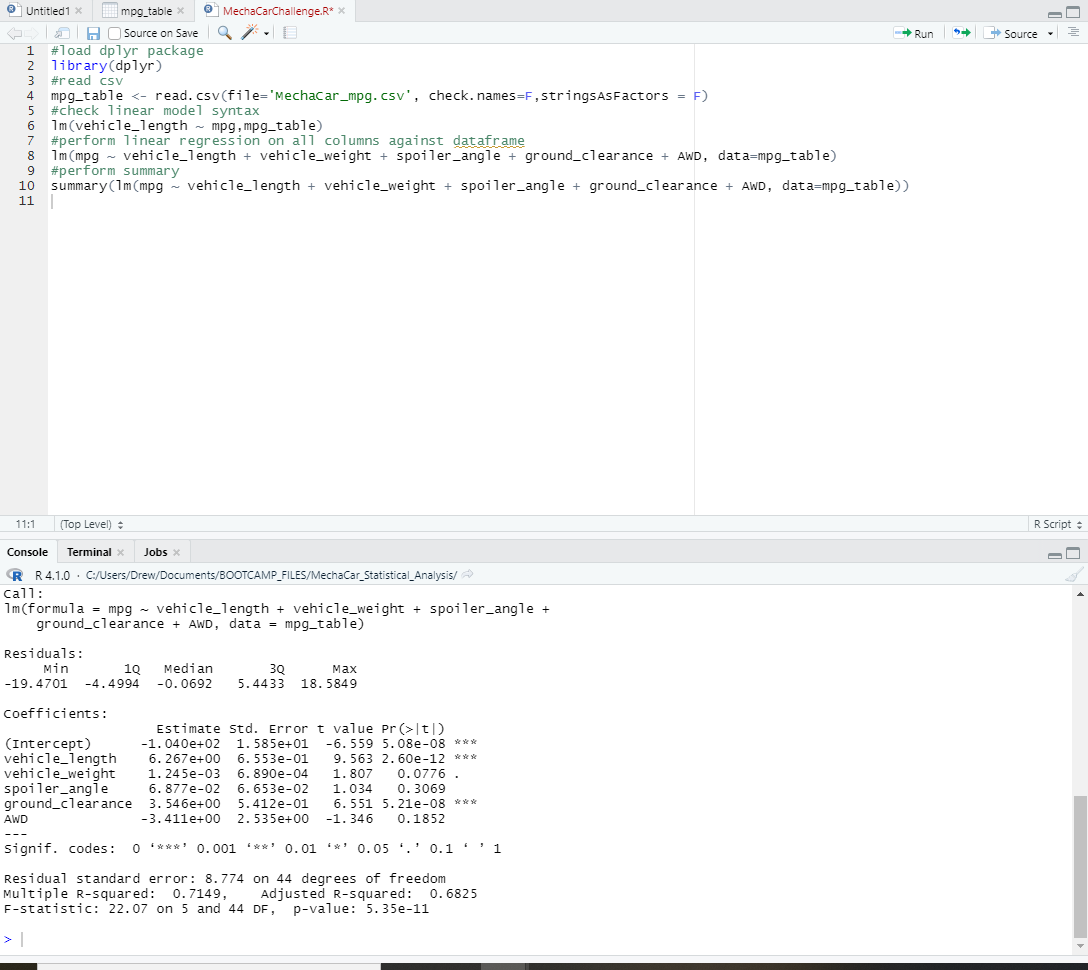This screenshot has height=970, width=1088.
Task: Click the vehicle_weight coefficient row
Action: coord(231,774)
